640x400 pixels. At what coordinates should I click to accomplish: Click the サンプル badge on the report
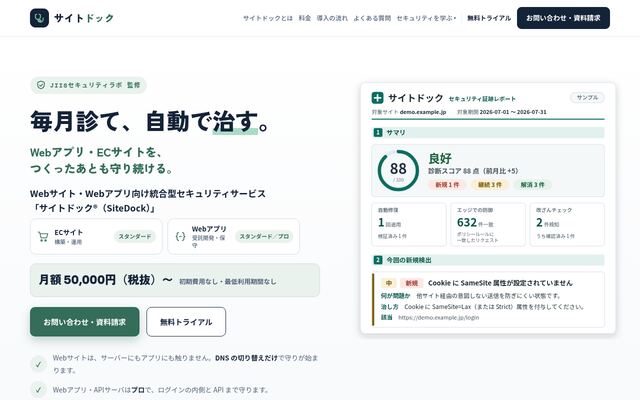pos(587,98)
